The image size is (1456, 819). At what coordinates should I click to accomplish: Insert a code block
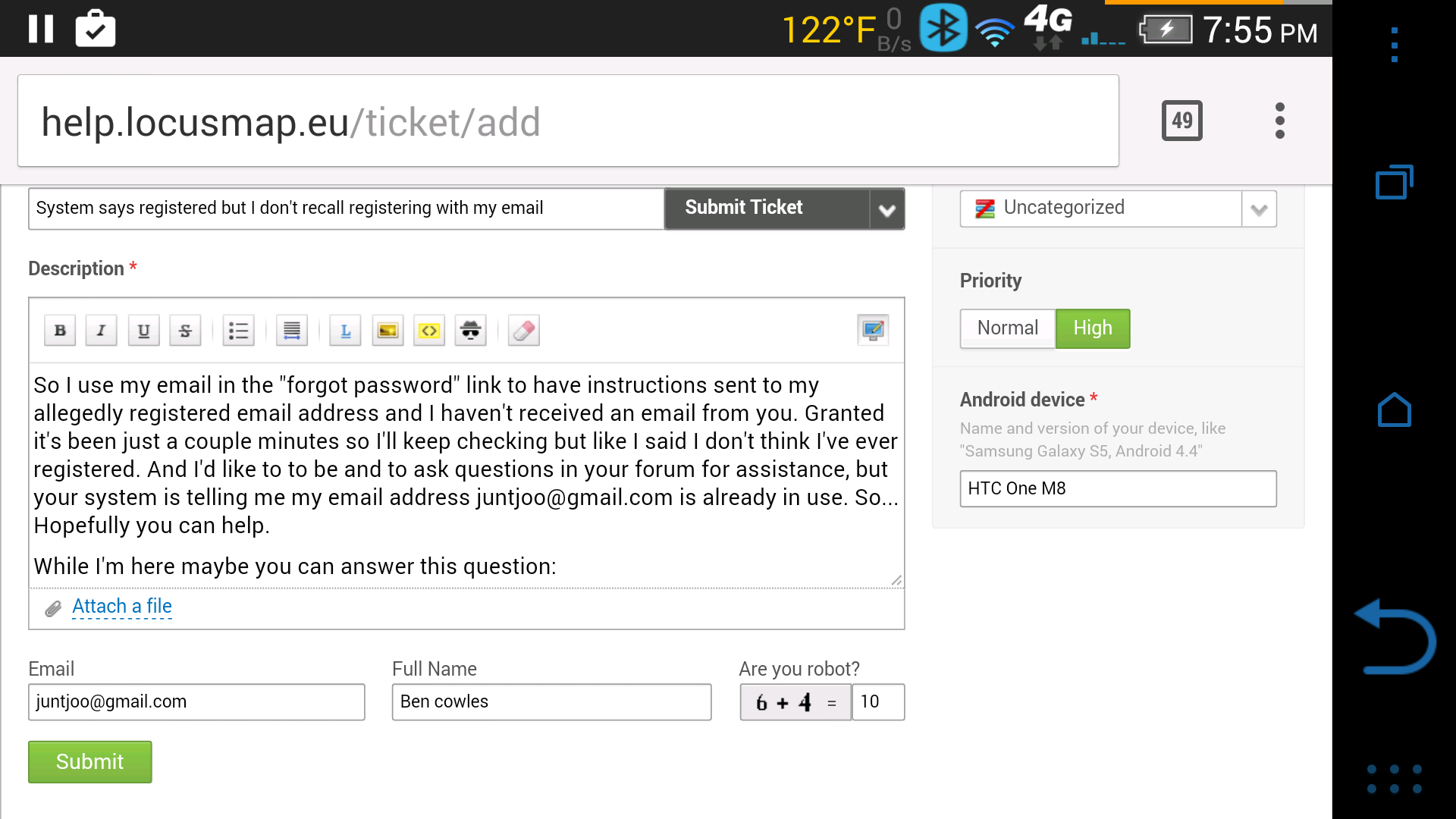[x=429, y=331]
